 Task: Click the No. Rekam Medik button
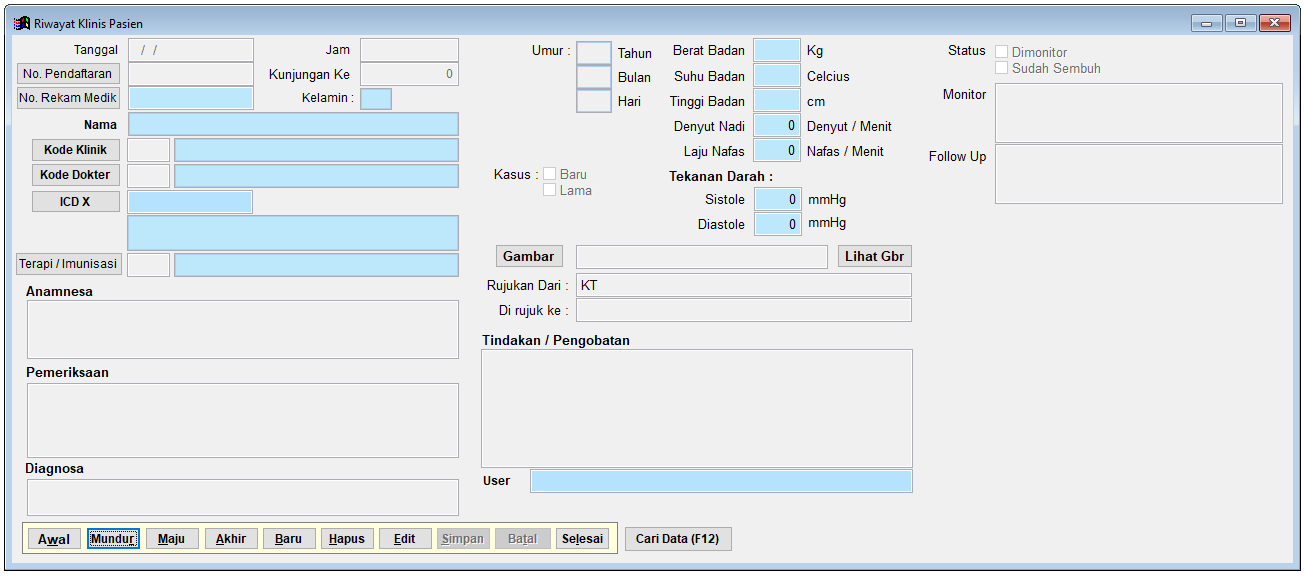pyautogui.click(x=68, y=98)
